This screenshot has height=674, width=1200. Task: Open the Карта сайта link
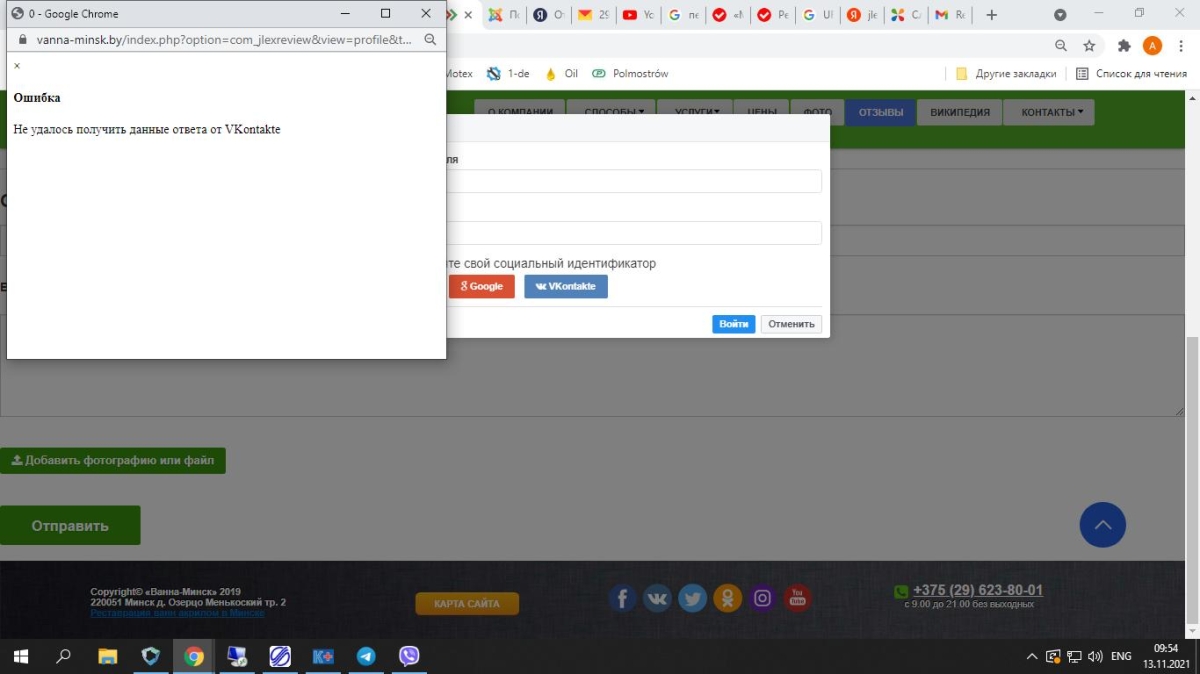click(x=467, y=604)
